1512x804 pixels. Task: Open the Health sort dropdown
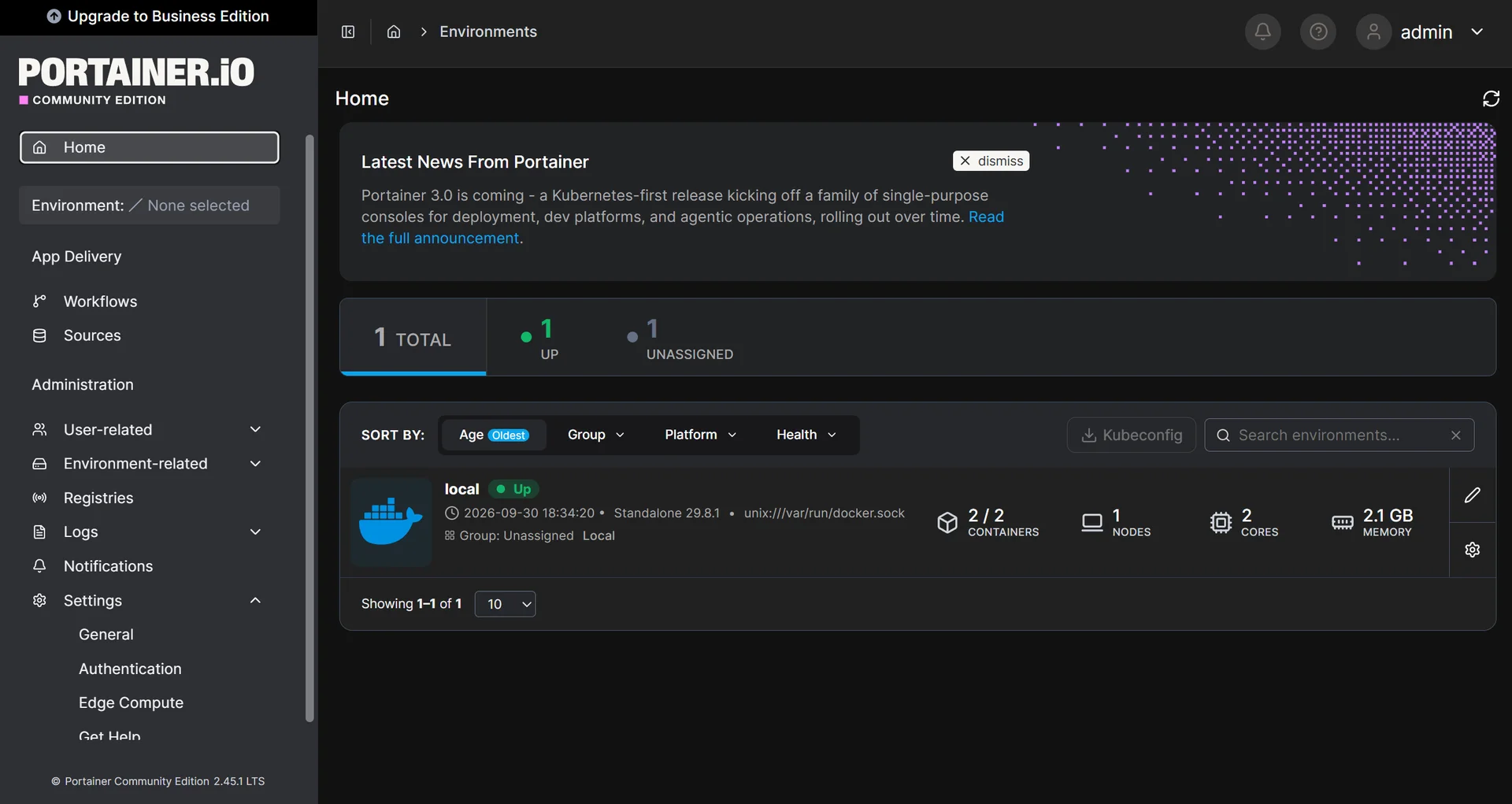coord(806,435)
